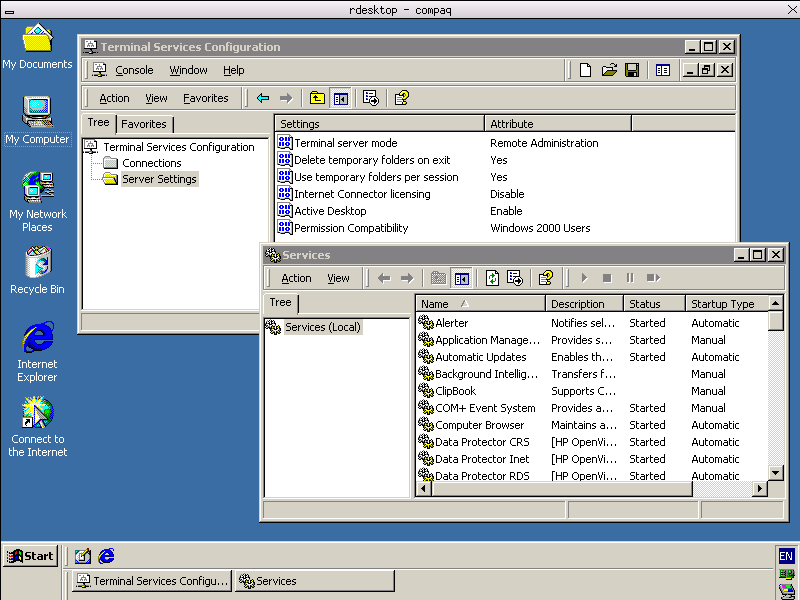The width and height of the screenshot is (800, 600).
Task: Select the Automatic Updates service
Action: point(481,357)
